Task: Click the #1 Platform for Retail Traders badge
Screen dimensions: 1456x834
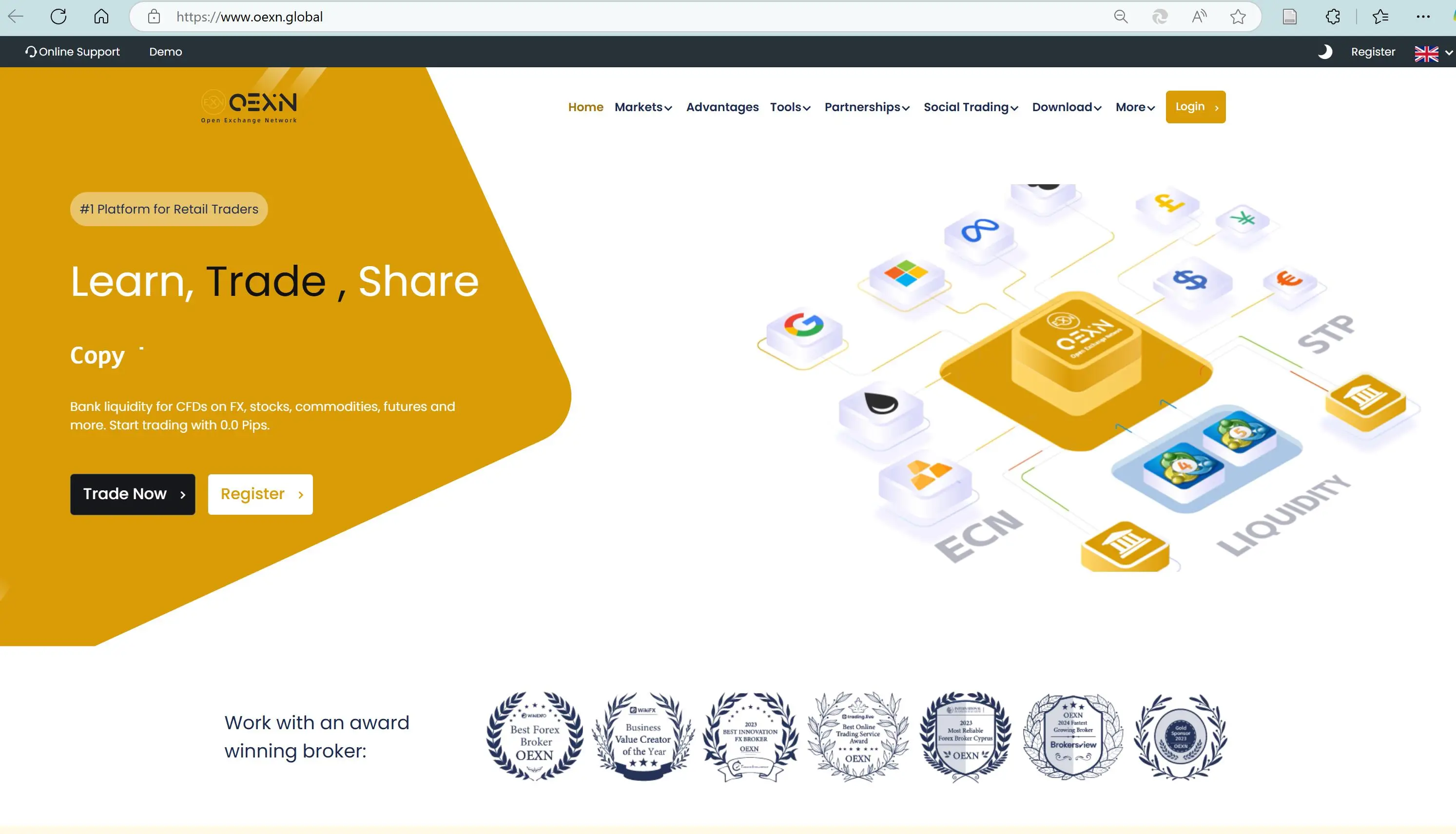Action: [169, 209]
